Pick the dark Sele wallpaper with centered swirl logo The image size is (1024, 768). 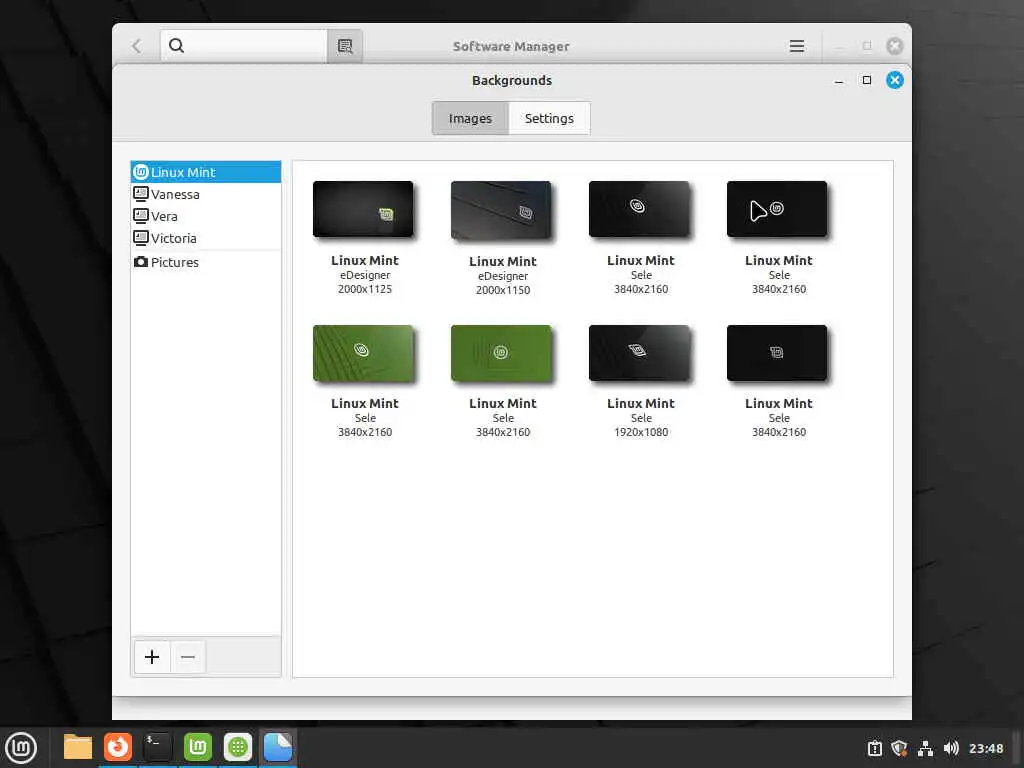[x=639, y=209]
